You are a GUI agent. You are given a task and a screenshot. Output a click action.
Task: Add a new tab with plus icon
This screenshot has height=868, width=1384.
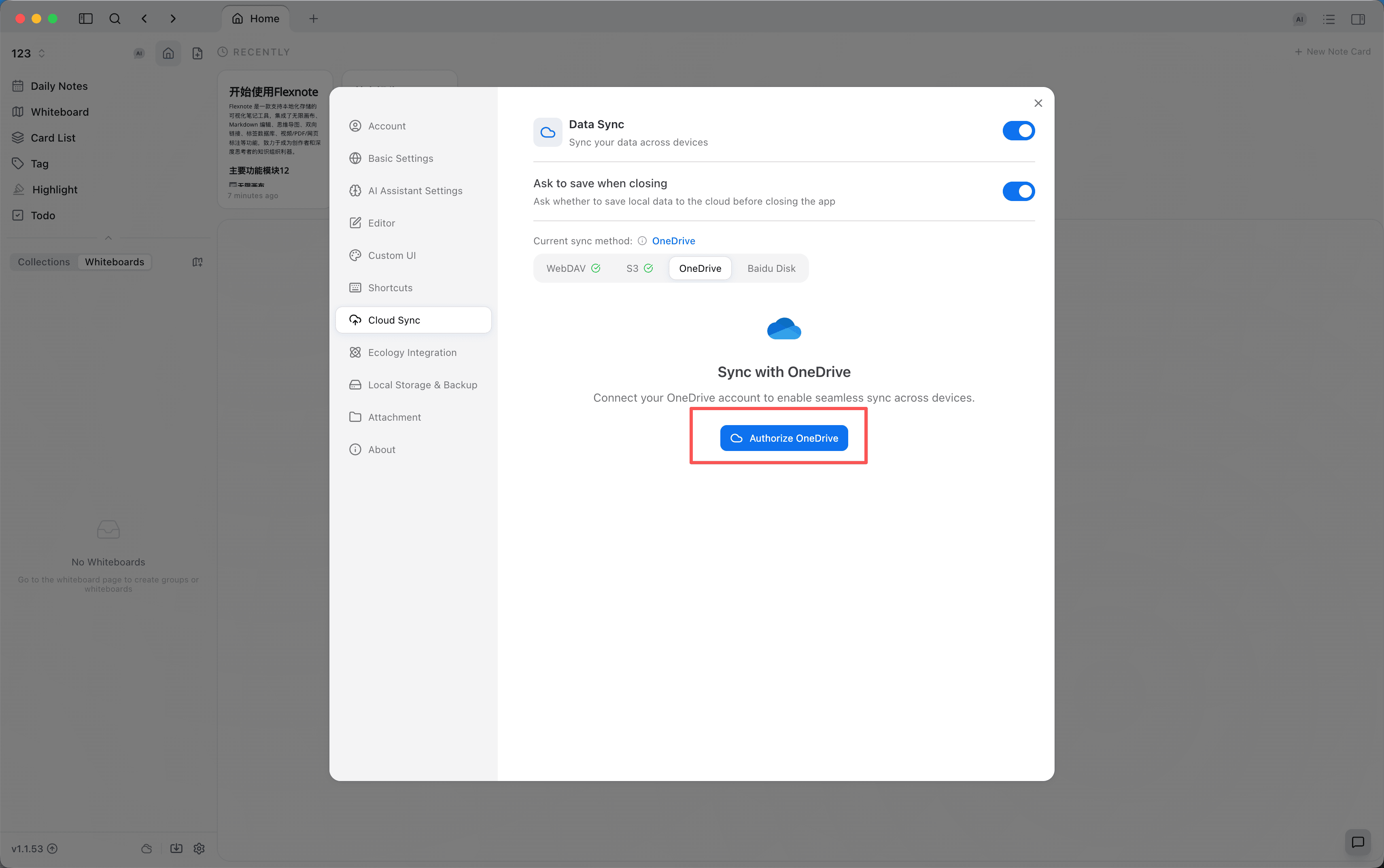314,19
